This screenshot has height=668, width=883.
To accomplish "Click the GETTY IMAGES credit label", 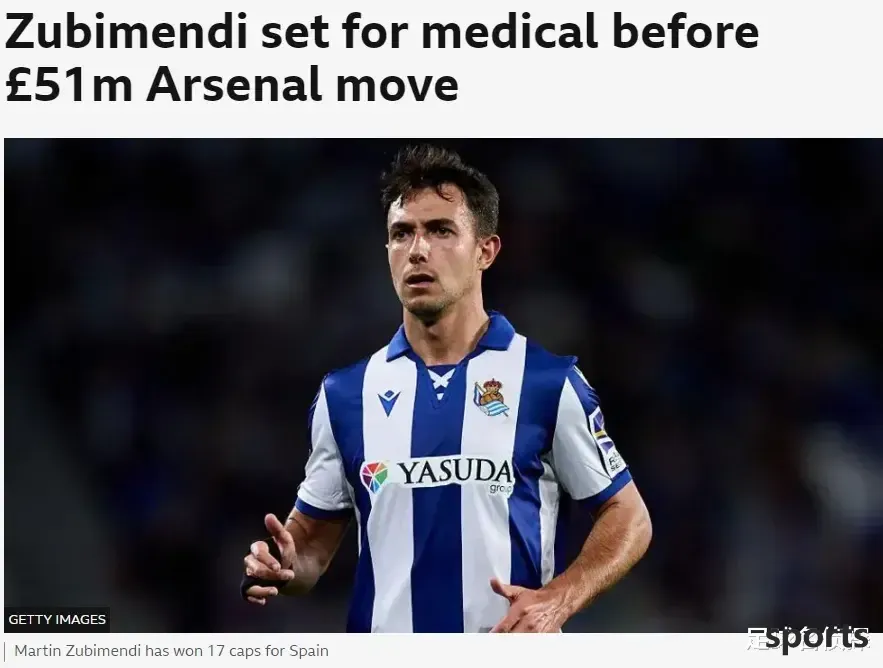I will pos(57,620).
